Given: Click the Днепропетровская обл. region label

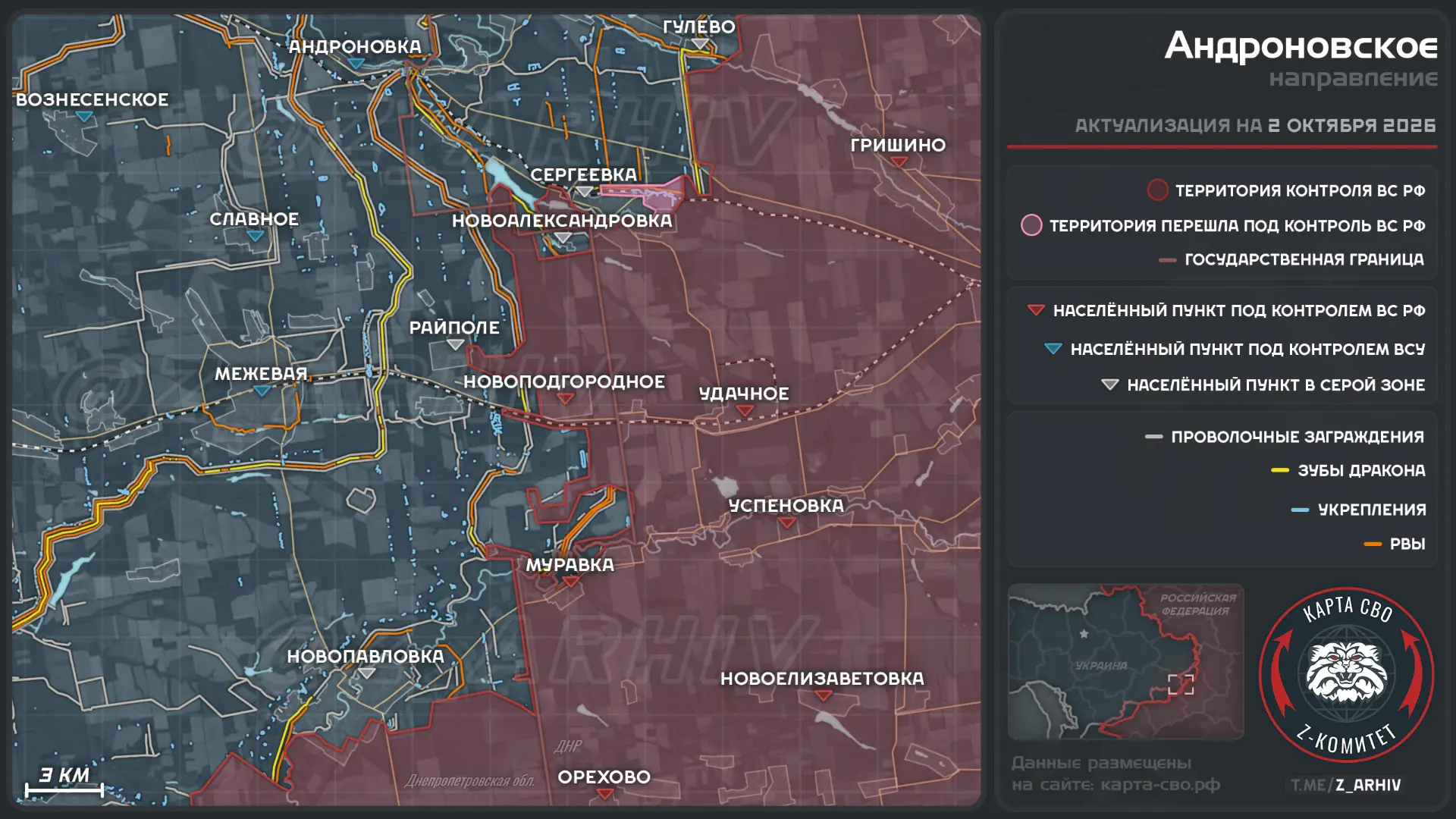Looking at the screenshot, I should pyautogui.click(x=470, y=780).
